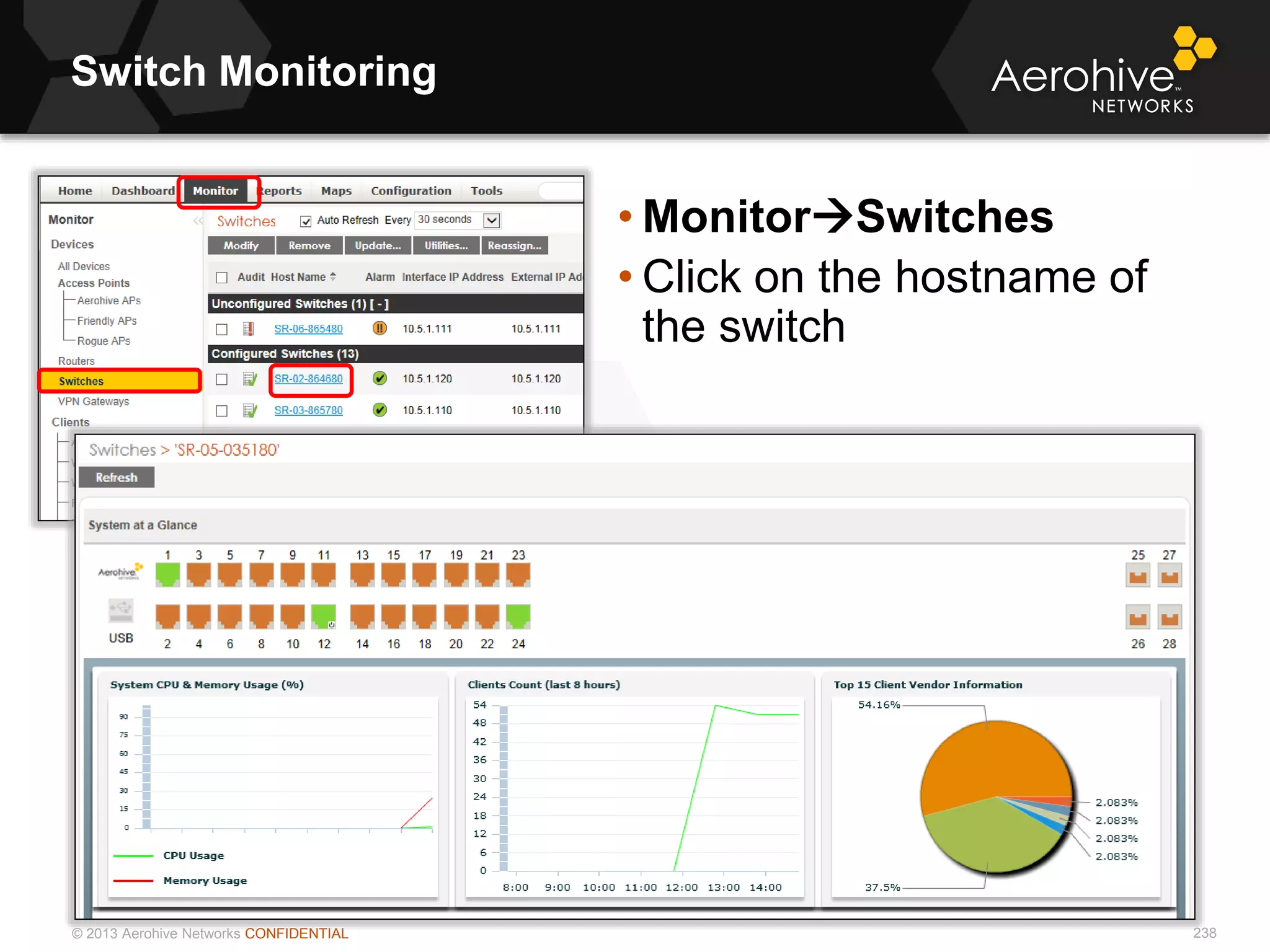Open the Dashboard tab

pos(143,191)
